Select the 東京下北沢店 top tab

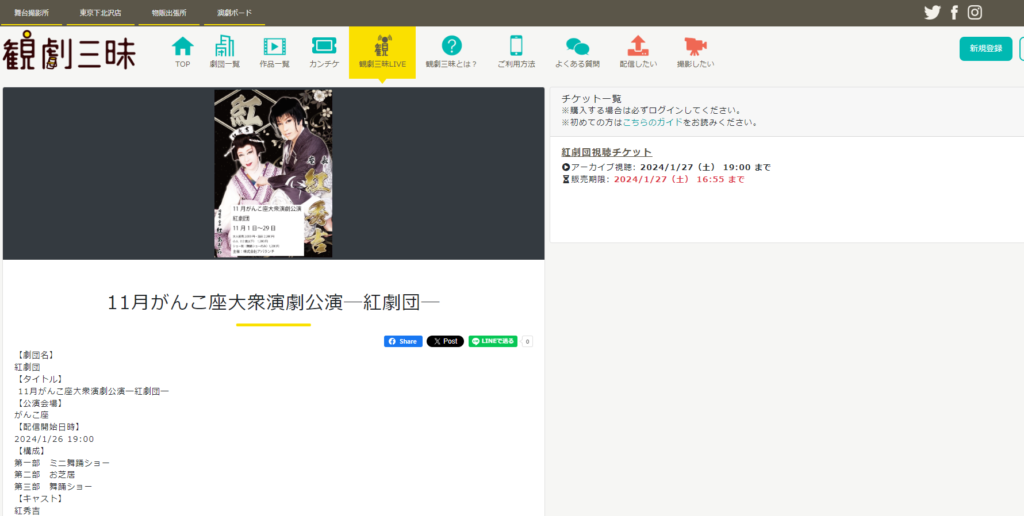(100, 12)
